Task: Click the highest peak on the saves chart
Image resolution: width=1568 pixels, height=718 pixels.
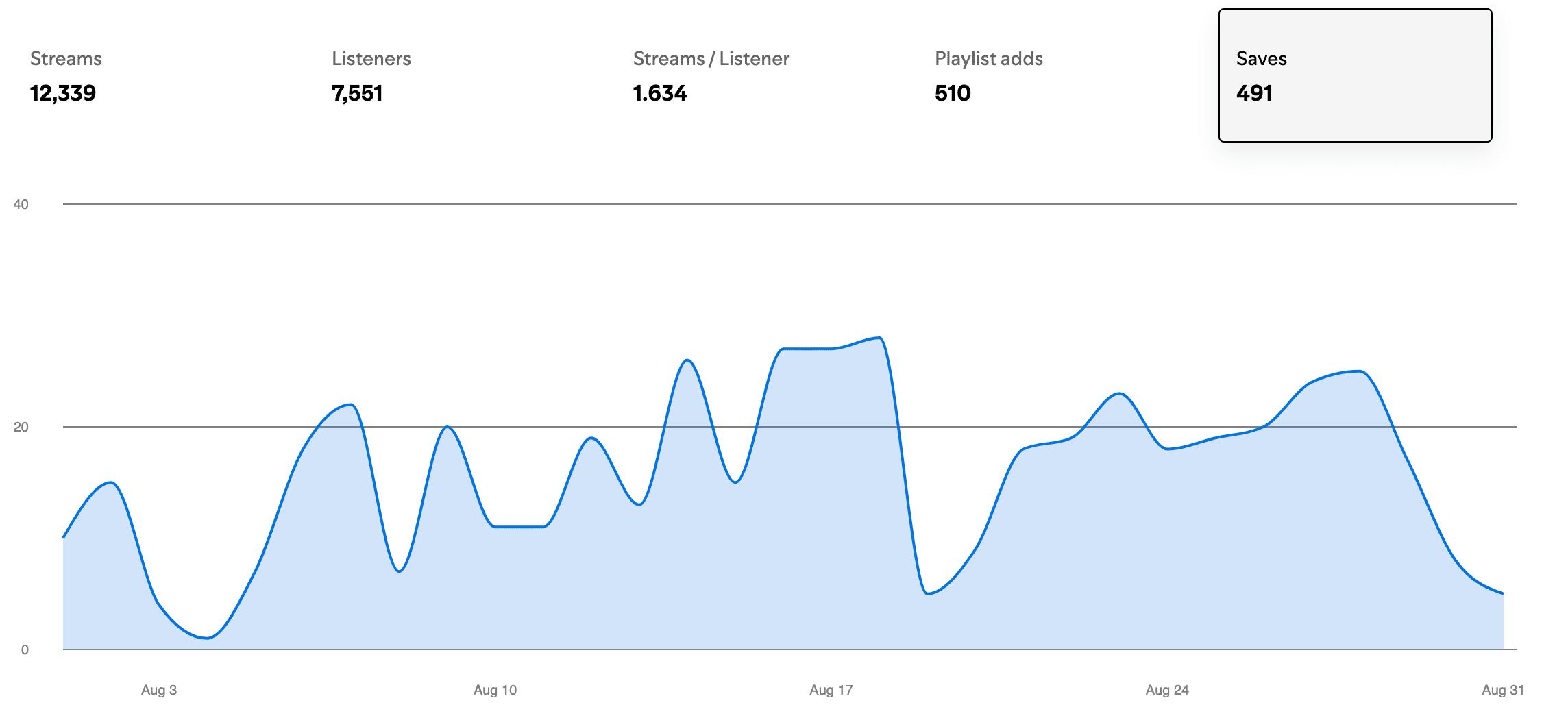Action: point(879,338)
